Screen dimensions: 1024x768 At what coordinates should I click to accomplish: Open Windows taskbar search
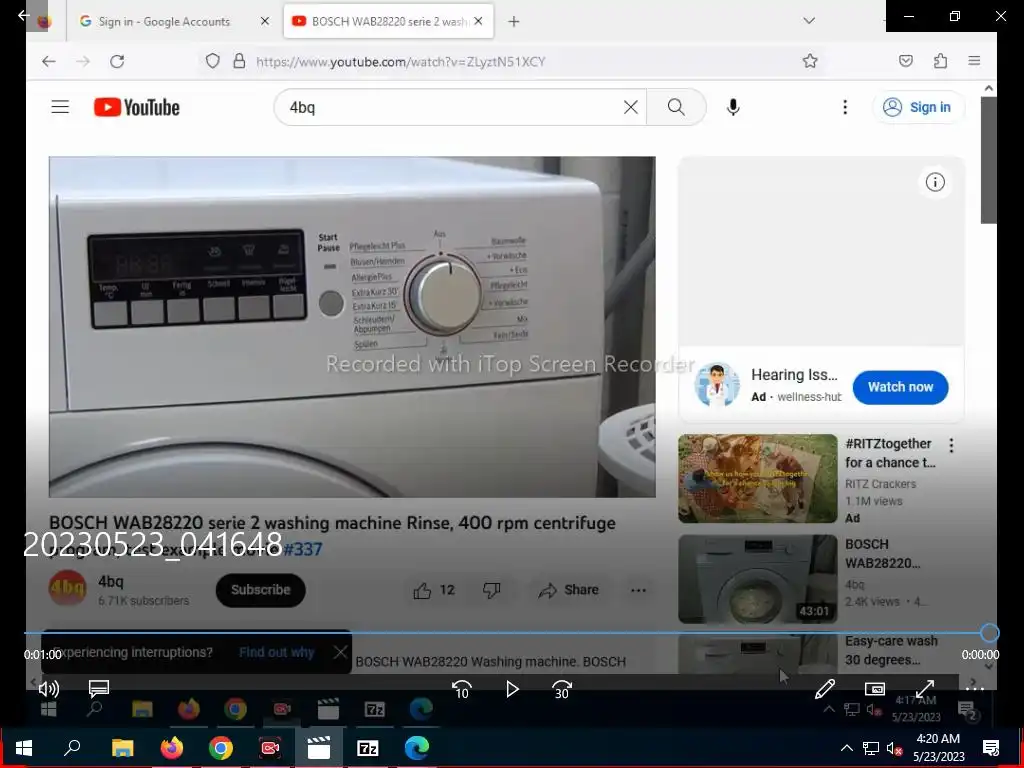[72, 747]
